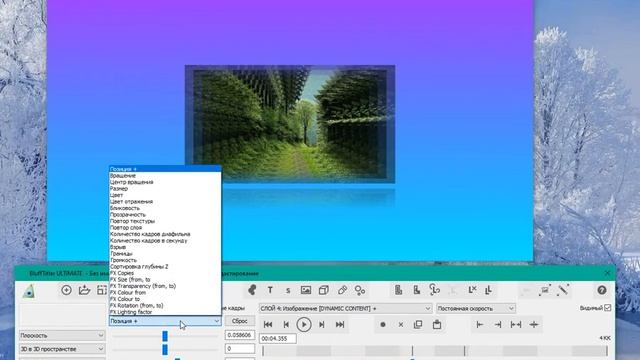Step to the previous keyframe
The image size is (640, 360).
coord(286,324)
